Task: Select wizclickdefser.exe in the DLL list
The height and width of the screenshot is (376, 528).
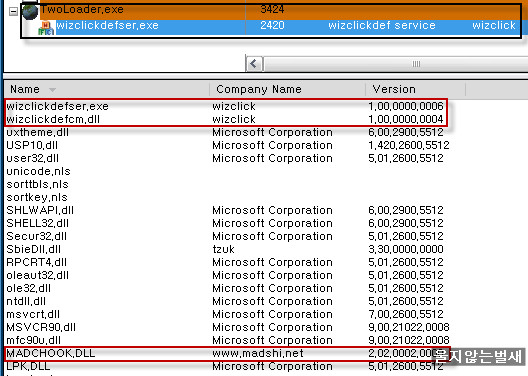Action: click(226, 106)
